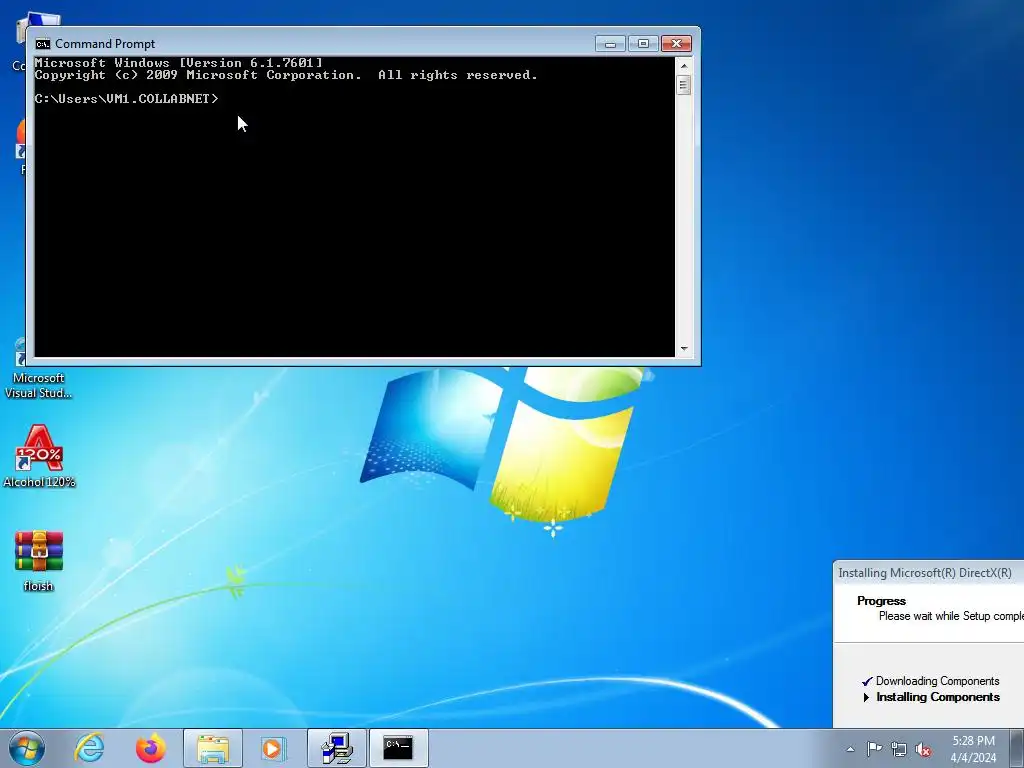Open Action Center flag icon
Viewport: 1024px width, 768px height.
(874, 749)
